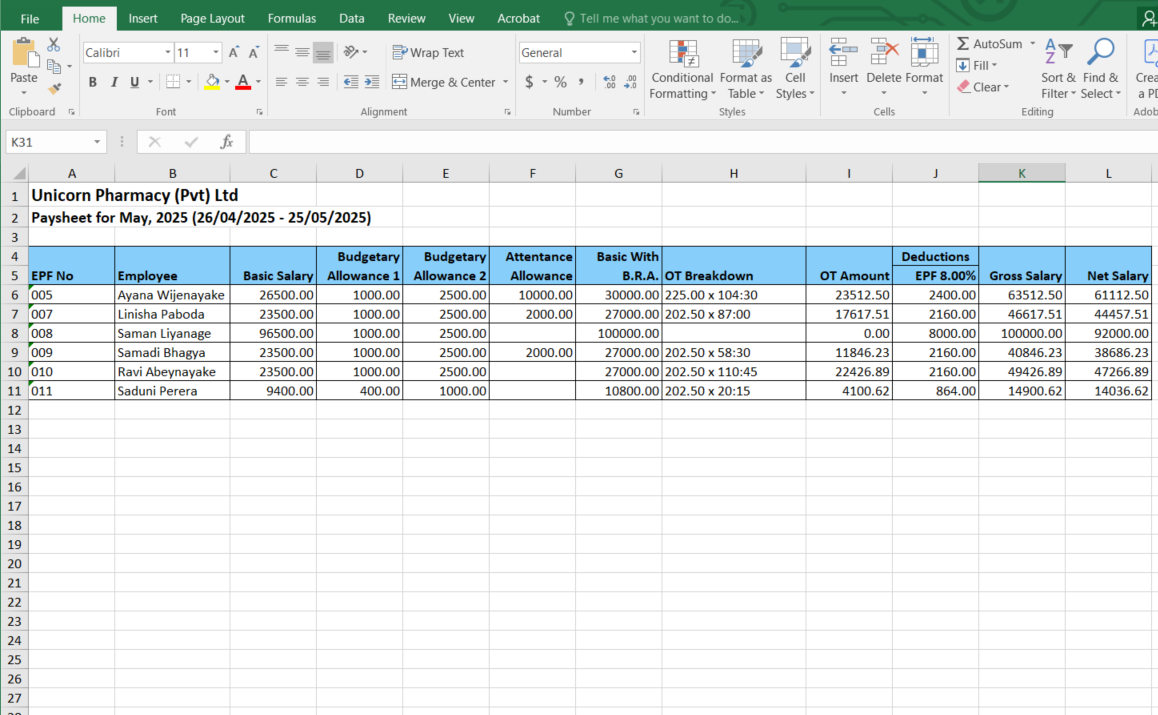Click the Select All corner button

click(16, 173)
